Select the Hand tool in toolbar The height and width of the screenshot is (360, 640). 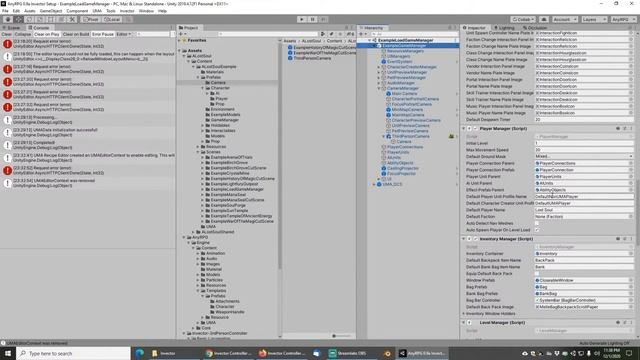(x=8, y=19)
